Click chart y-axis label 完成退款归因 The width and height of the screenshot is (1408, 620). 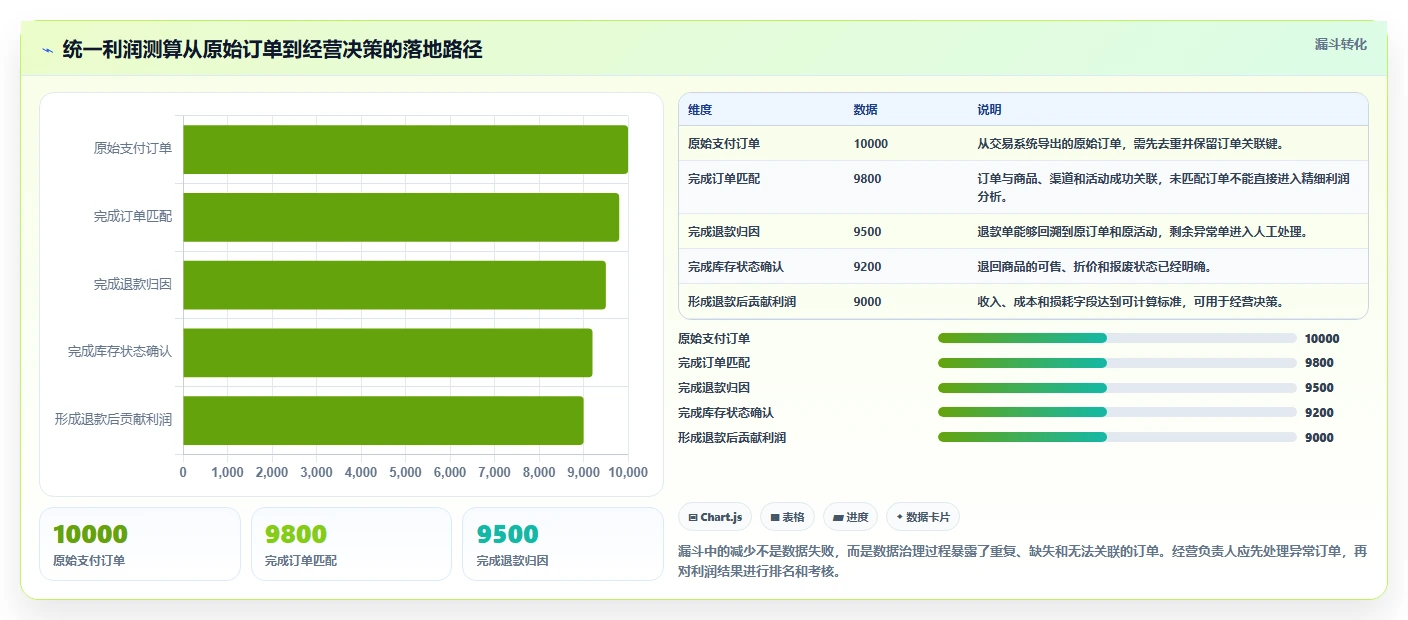click(133, 284)
